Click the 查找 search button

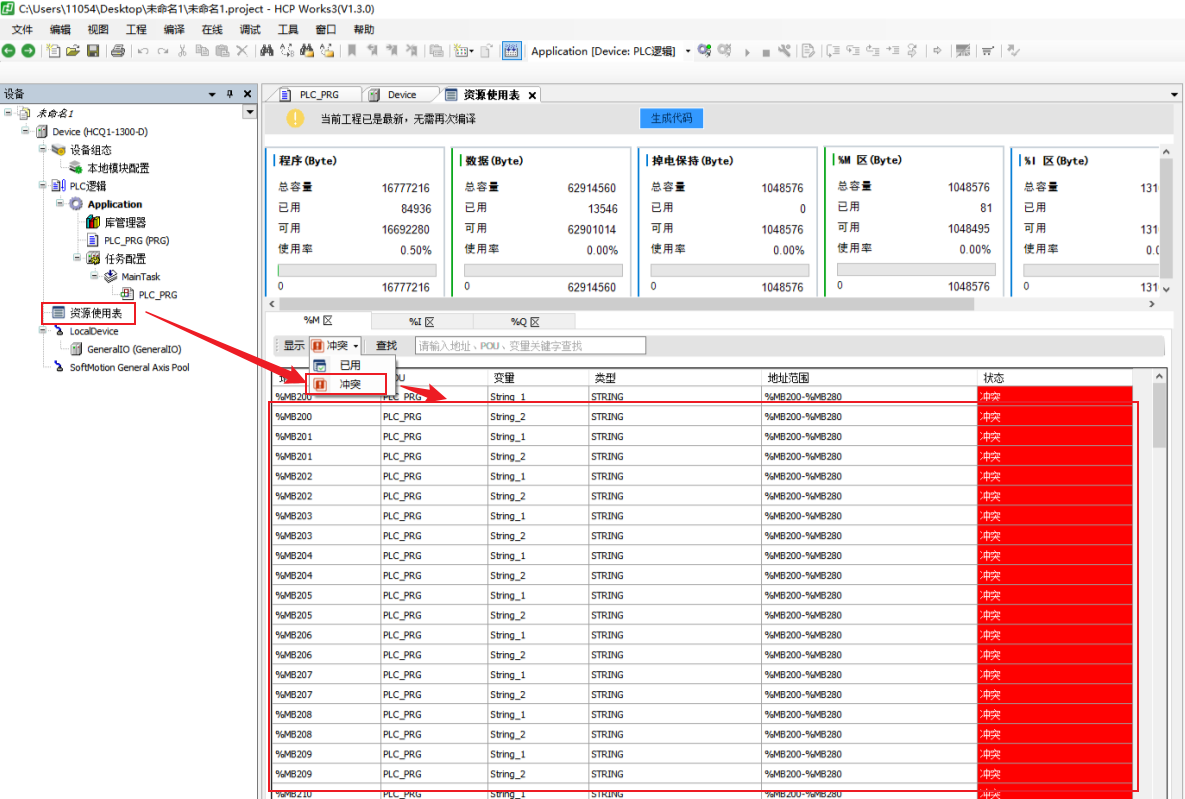tap(386, 346)
